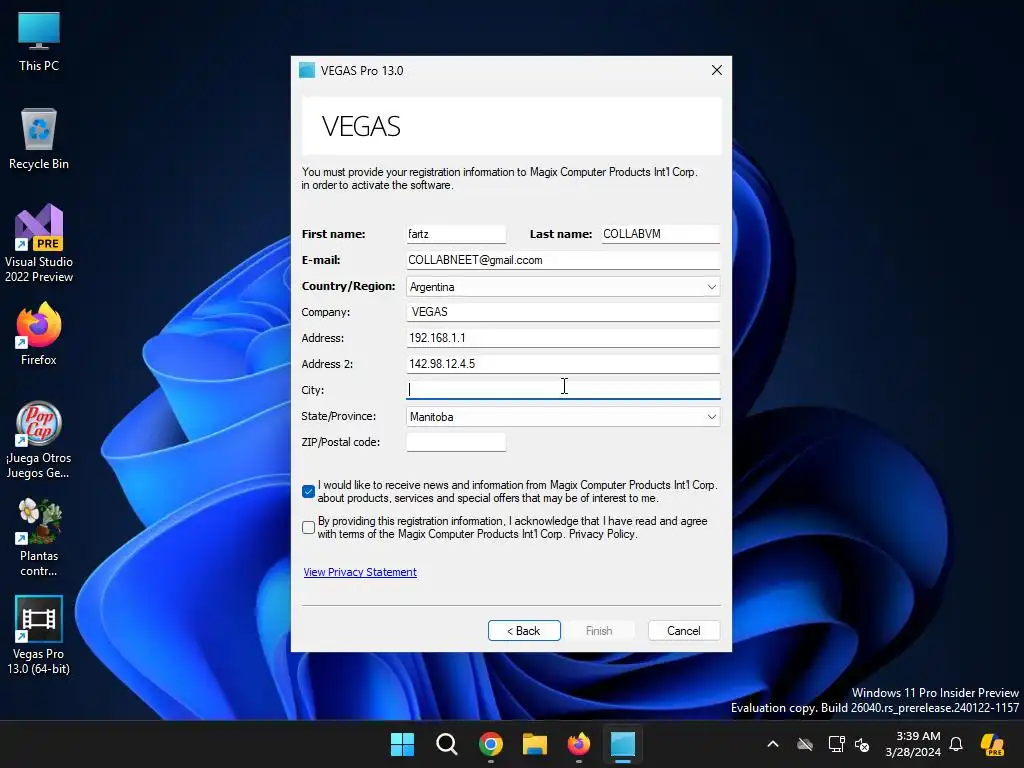Viewport: 1024px width, 768px height.
Task: Open This PC desktop icon
Action: click(x=39, y=41)
